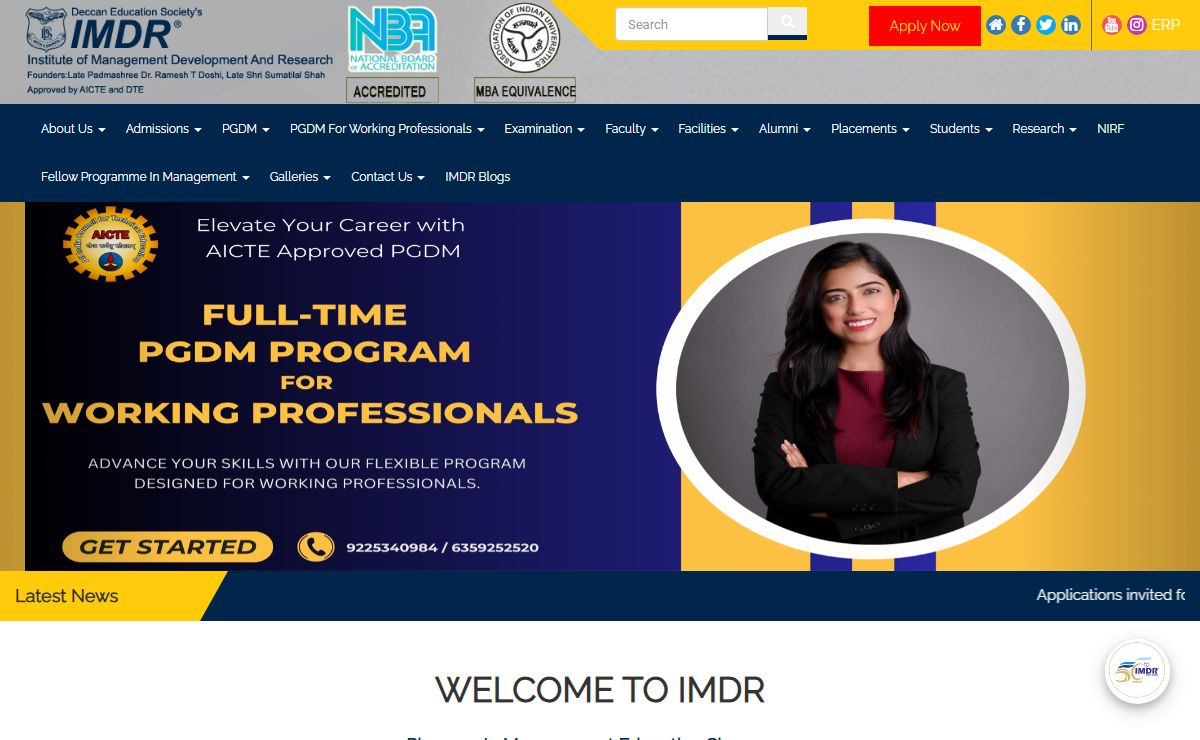Click the ACCREDITED label button
This screenshot has height=740, width=1200.
pos(392,91)
